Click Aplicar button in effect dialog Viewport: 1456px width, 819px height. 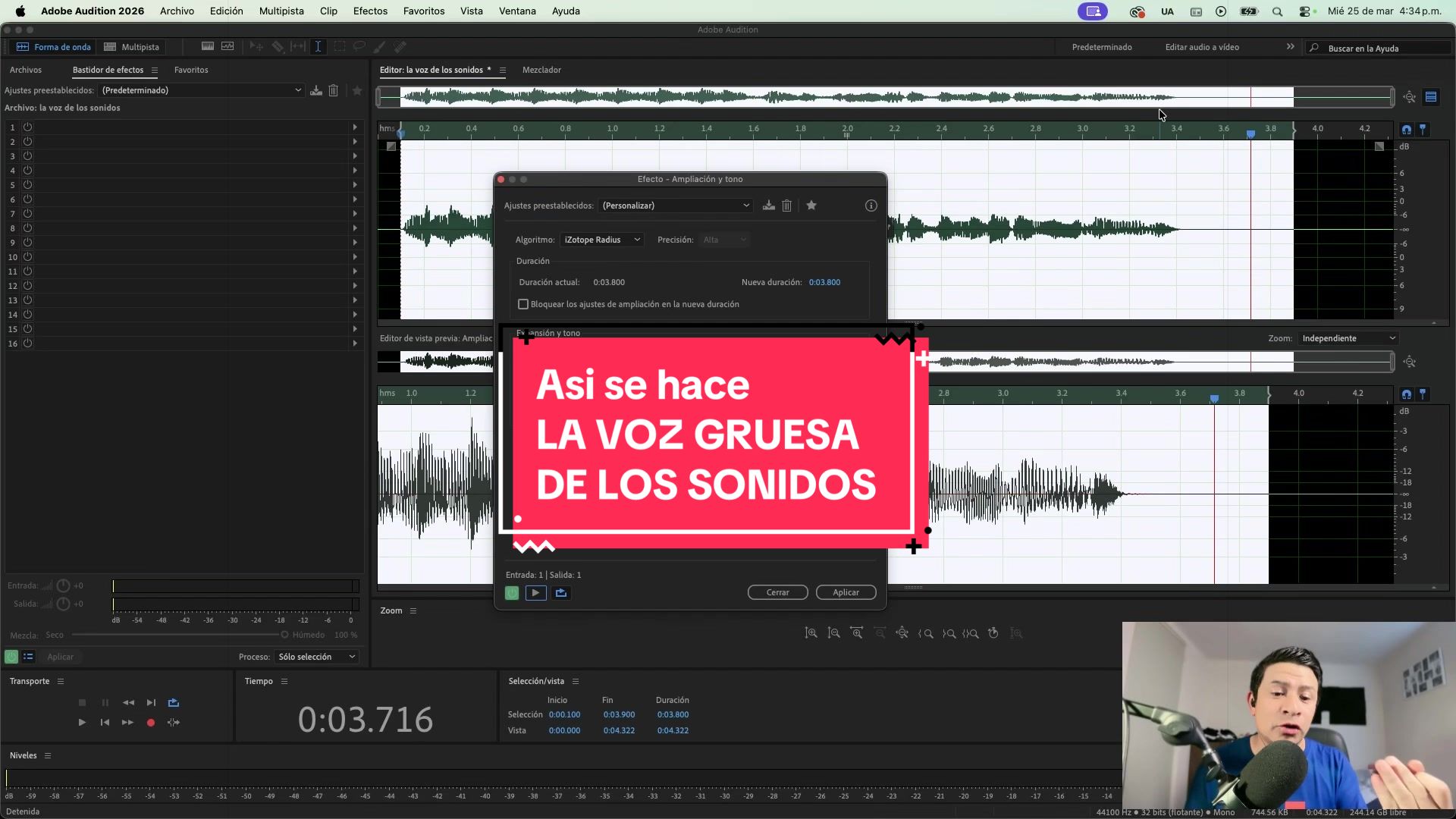(846, 592)
